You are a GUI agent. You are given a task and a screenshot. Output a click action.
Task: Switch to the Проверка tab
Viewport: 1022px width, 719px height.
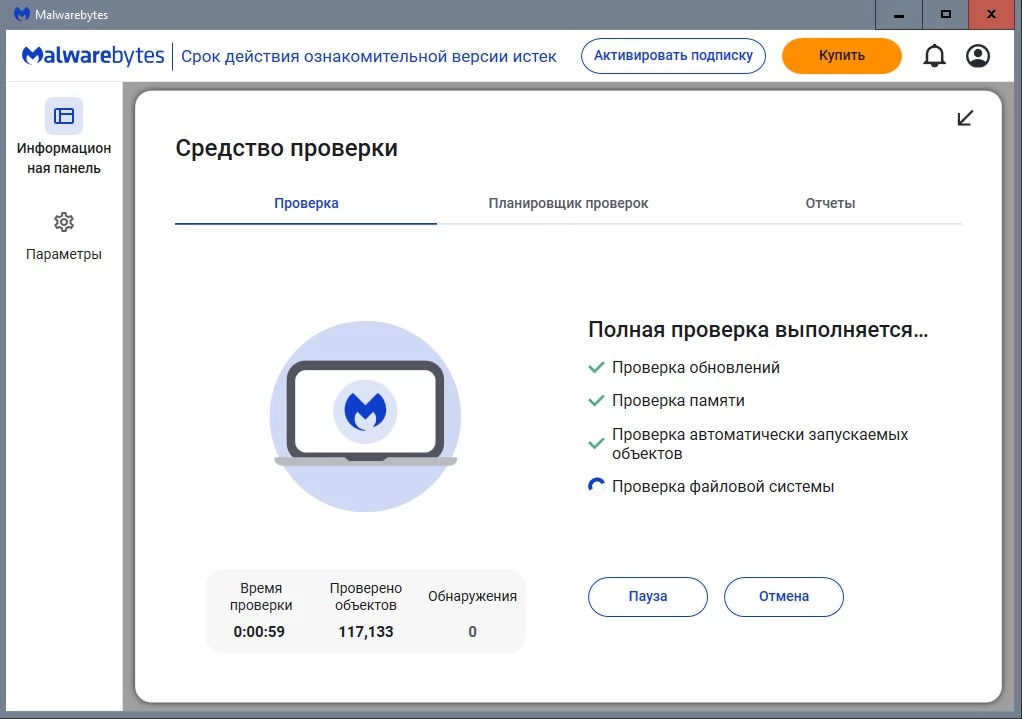(306, 203)
